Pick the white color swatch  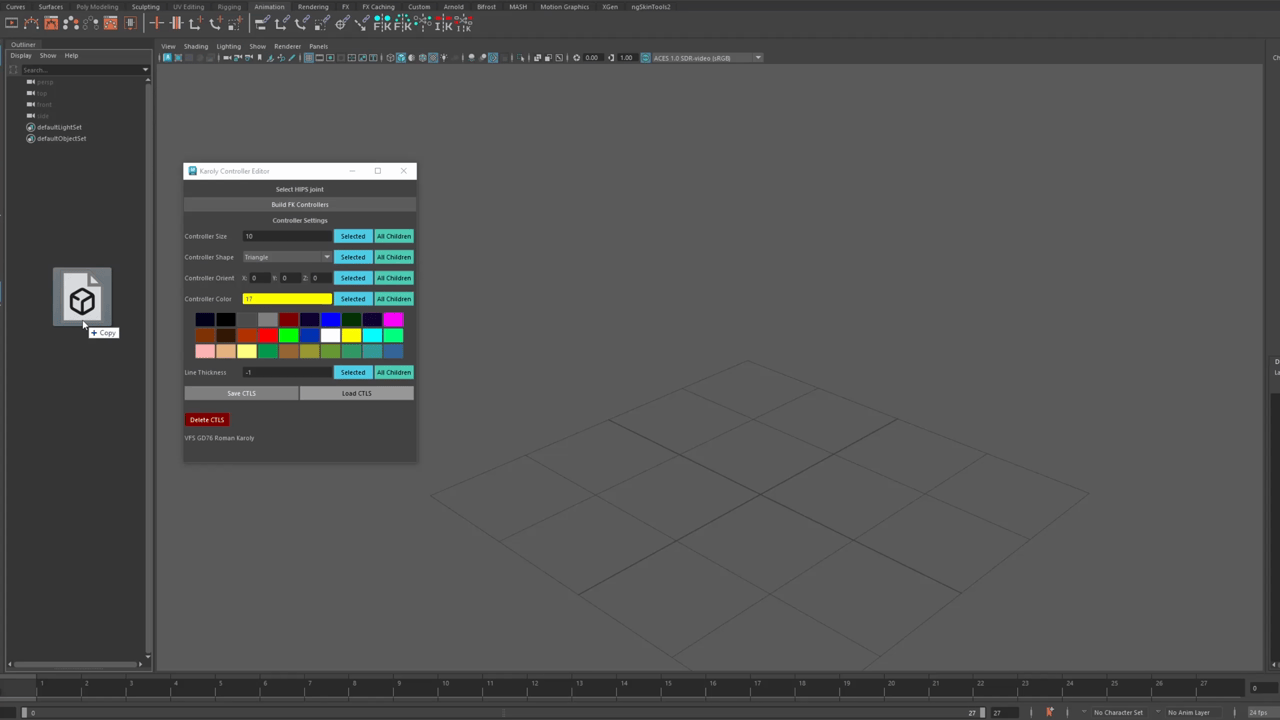tap(330, 335)
